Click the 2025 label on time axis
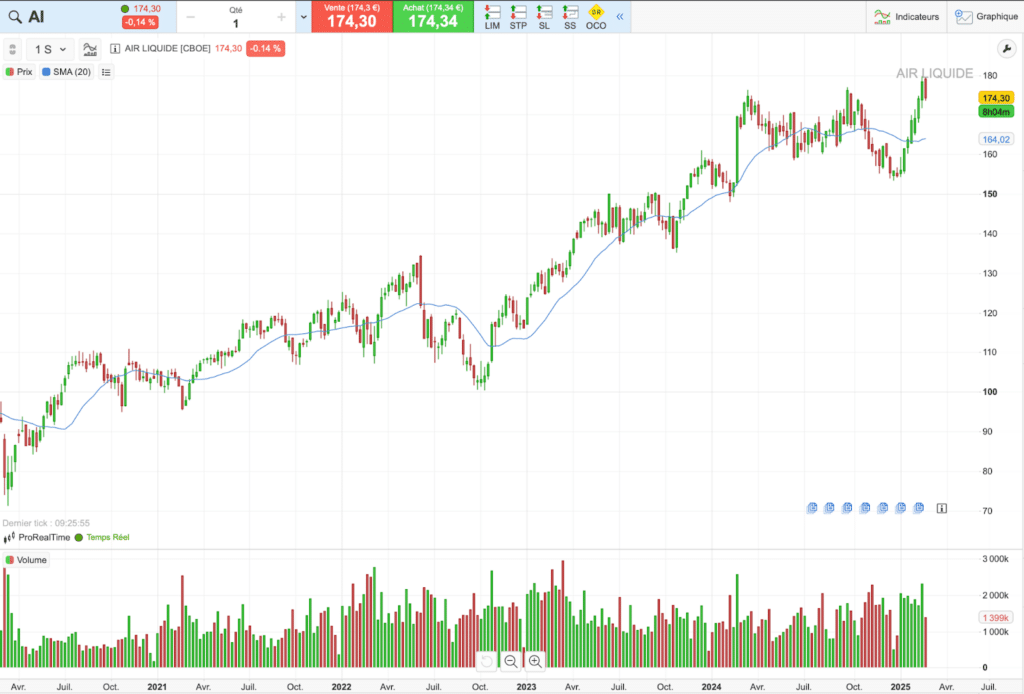The image size is (1024, 694). coord(901,687)
